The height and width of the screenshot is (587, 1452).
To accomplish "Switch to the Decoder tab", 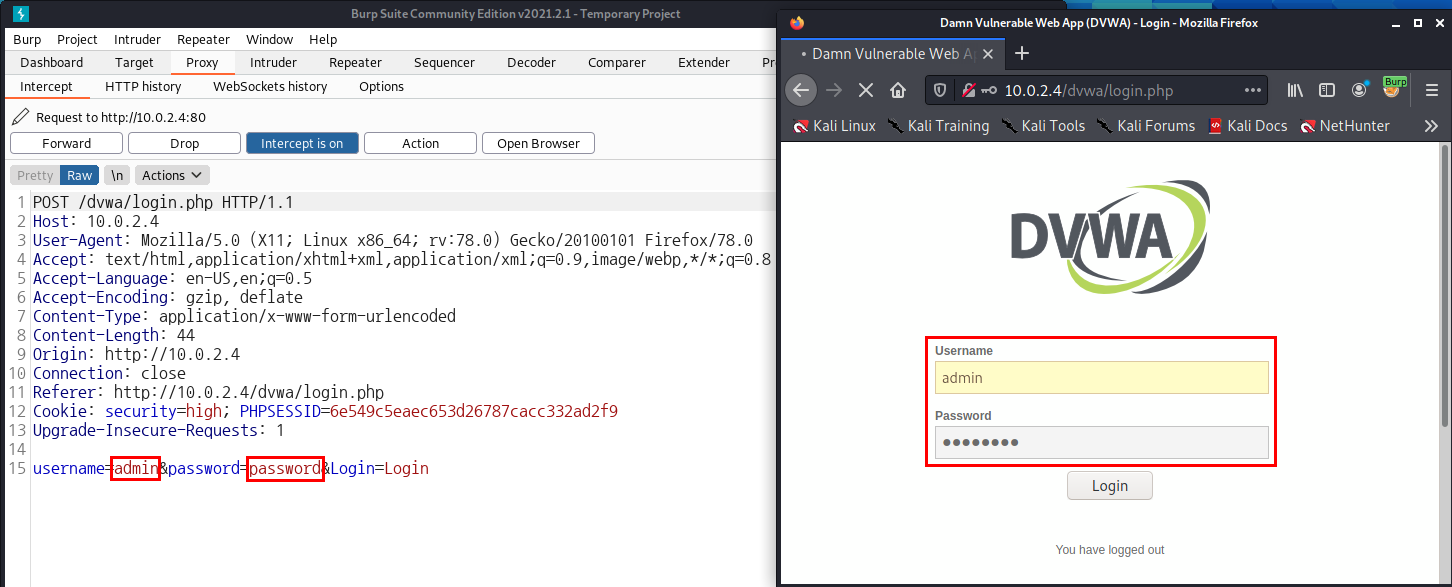I will 531,62.
